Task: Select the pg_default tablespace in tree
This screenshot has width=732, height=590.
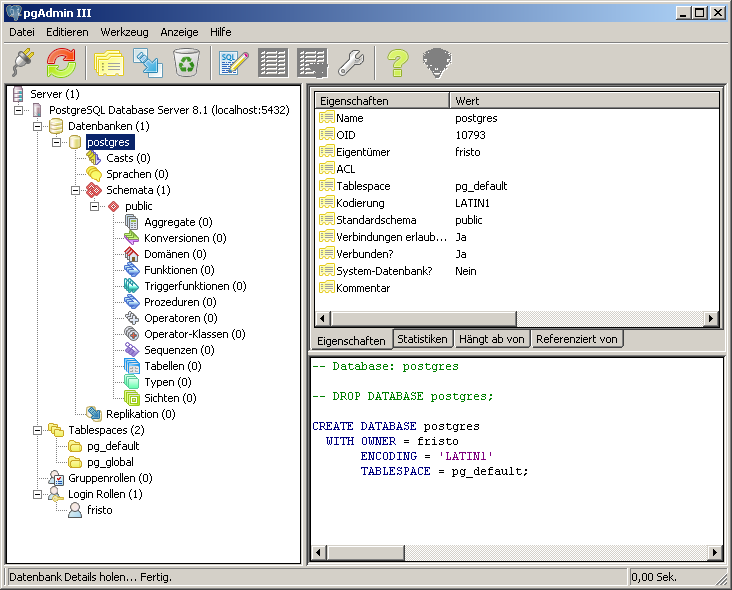Action: tap(113, 446)
